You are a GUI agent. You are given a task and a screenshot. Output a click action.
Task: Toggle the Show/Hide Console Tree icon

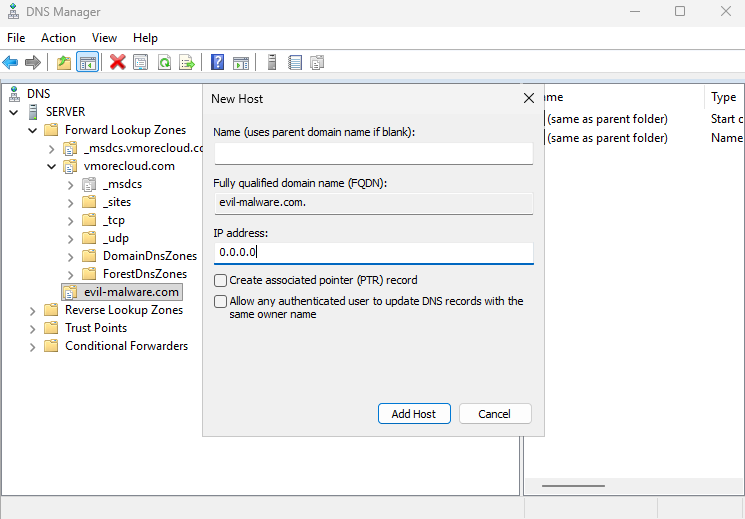[87, 62]
